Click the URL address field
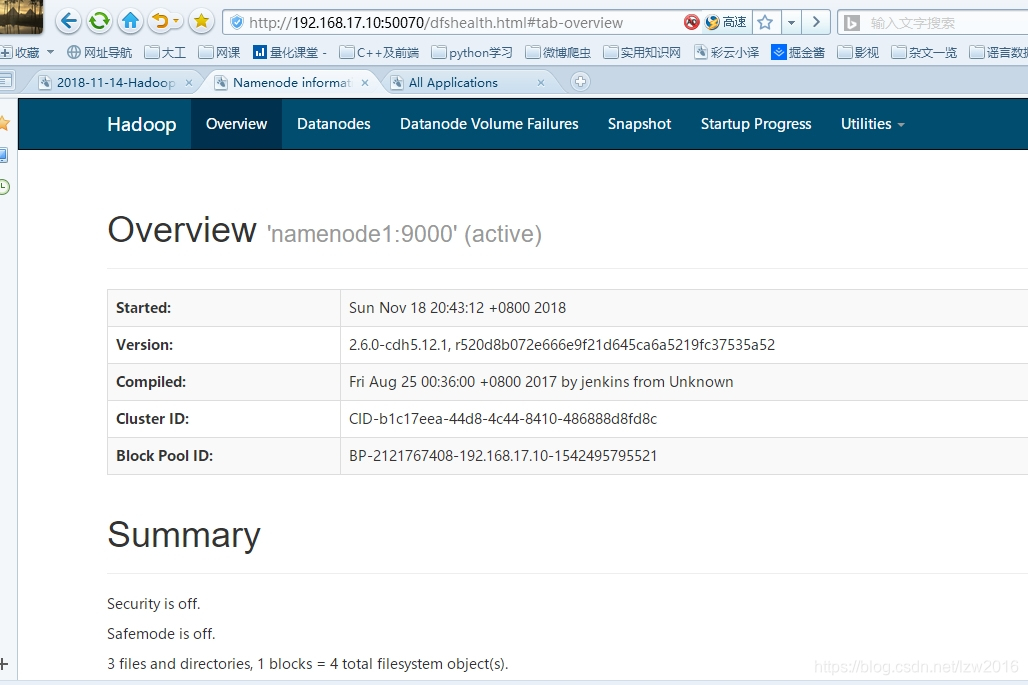 coord(435,22)
